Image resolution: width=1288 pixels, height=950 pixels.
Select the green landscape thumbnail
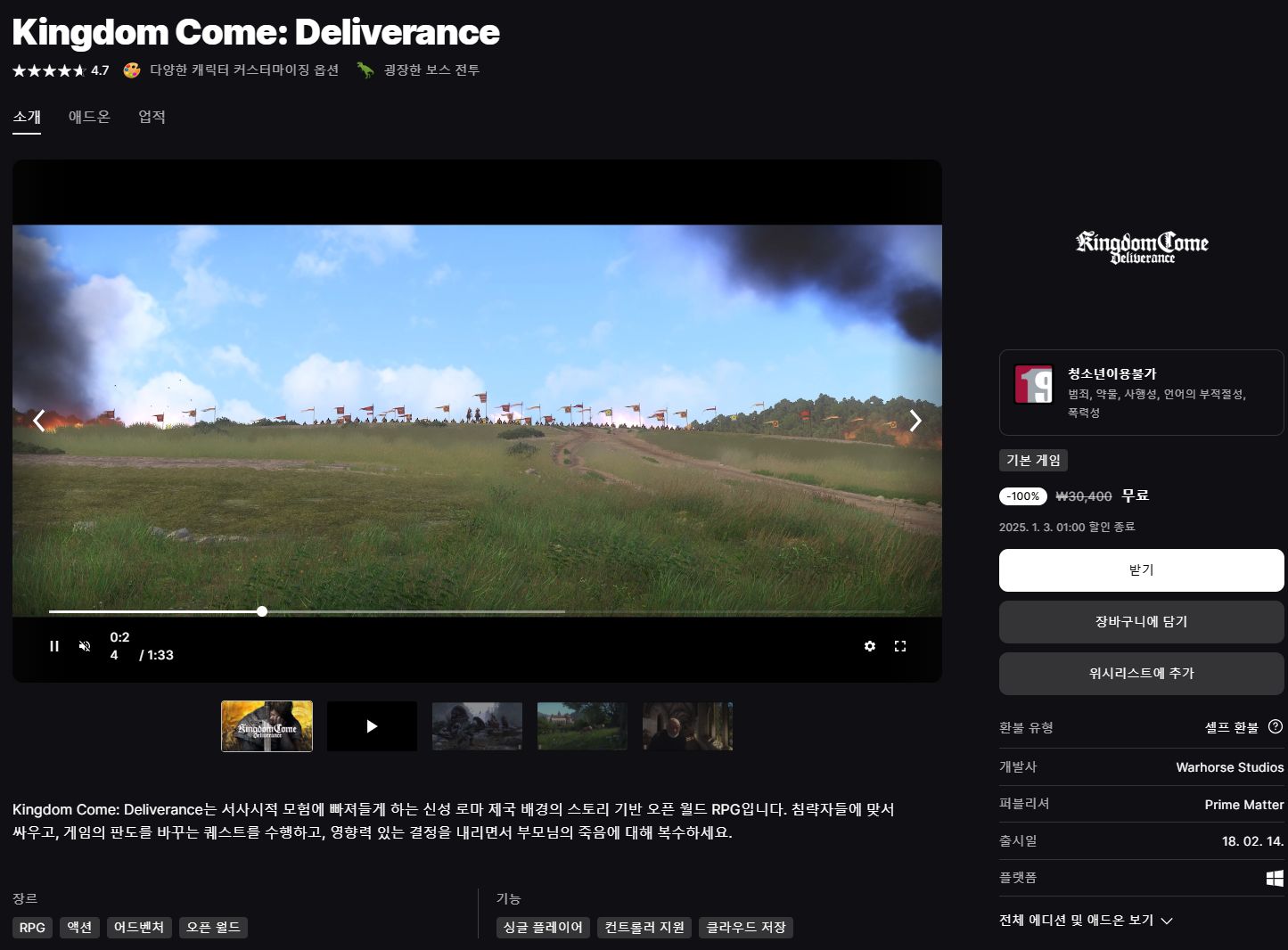click(x=582, y=726)
